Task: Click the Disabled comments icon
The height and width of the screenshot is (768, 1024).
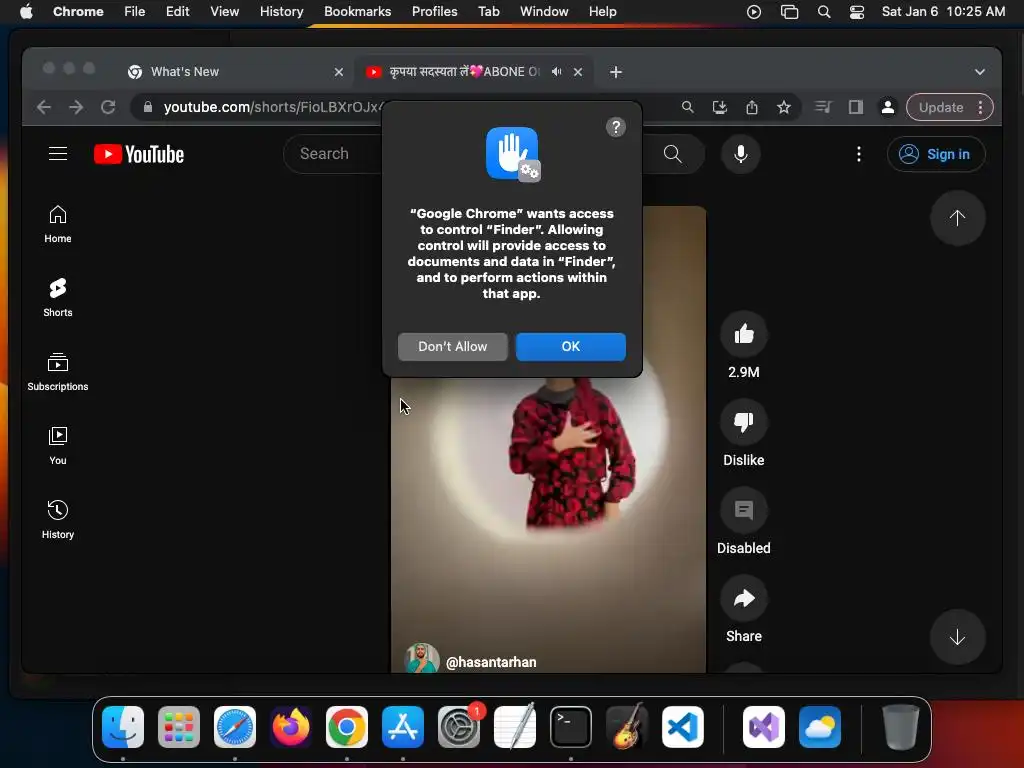Action: [743, 510]
